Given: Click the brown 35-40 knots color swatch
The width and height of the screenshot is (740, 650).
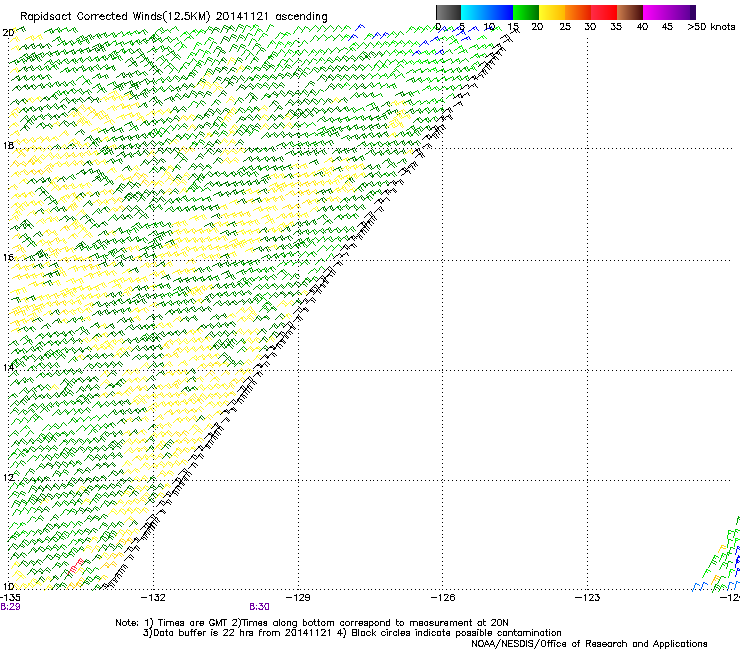Looking at the screenshot, I should (630, 12).
